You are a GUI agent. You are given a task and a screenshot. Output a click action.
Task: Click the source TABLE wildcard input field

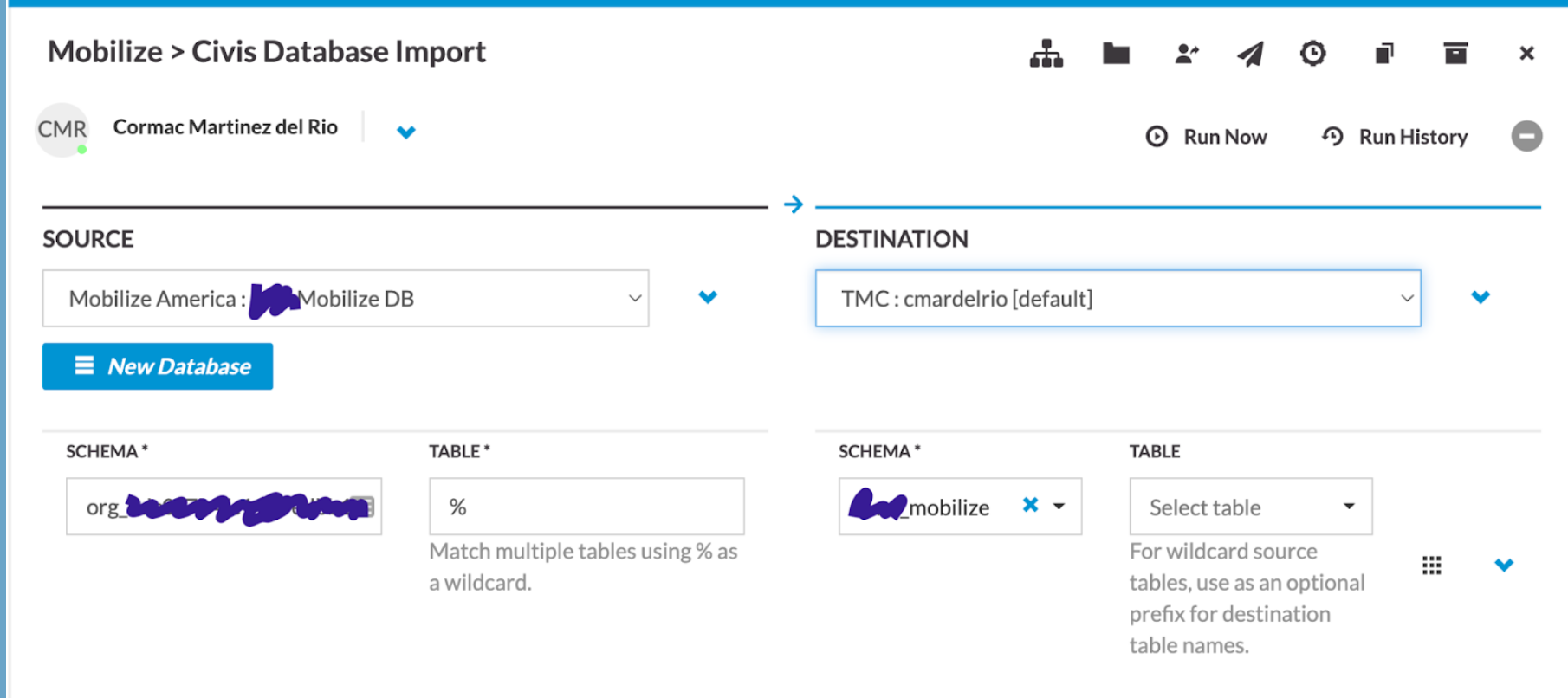(x=586, y=507)
